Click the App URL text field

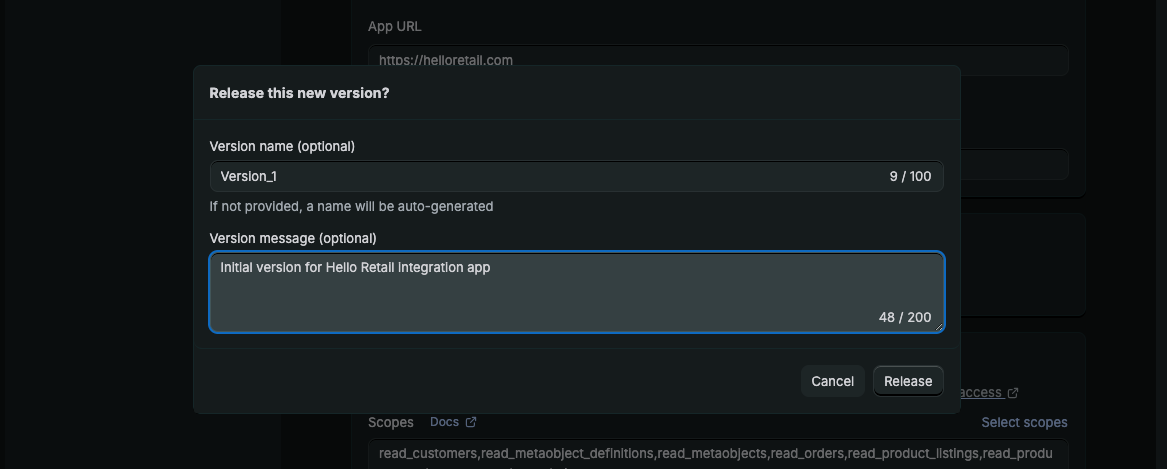717,60
